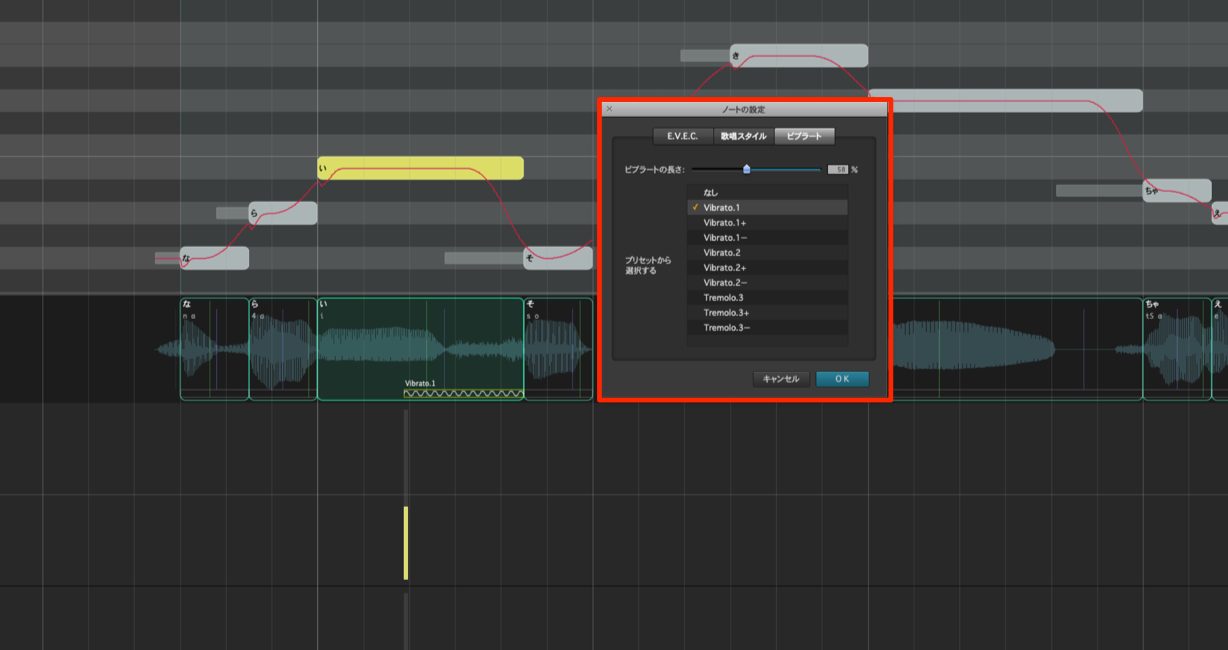Screen dimensions: 1228x650
Task: Pick the Tremolo.3+ preset
Action: point(768,312)
